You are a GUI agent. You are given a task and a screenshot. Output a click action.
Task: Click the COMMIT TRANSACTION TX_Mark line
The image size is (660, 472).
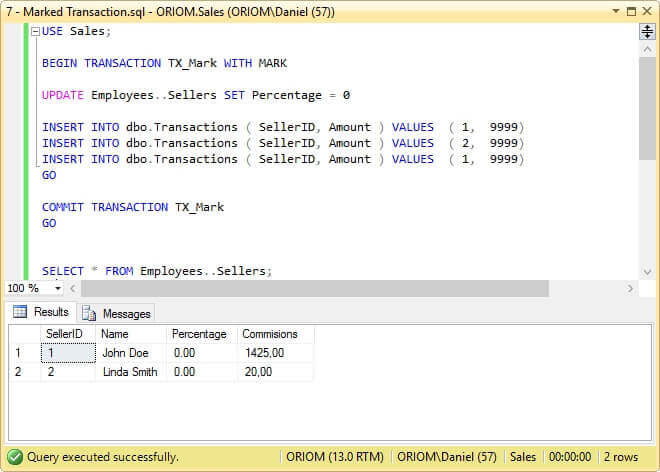pos(133,207)
